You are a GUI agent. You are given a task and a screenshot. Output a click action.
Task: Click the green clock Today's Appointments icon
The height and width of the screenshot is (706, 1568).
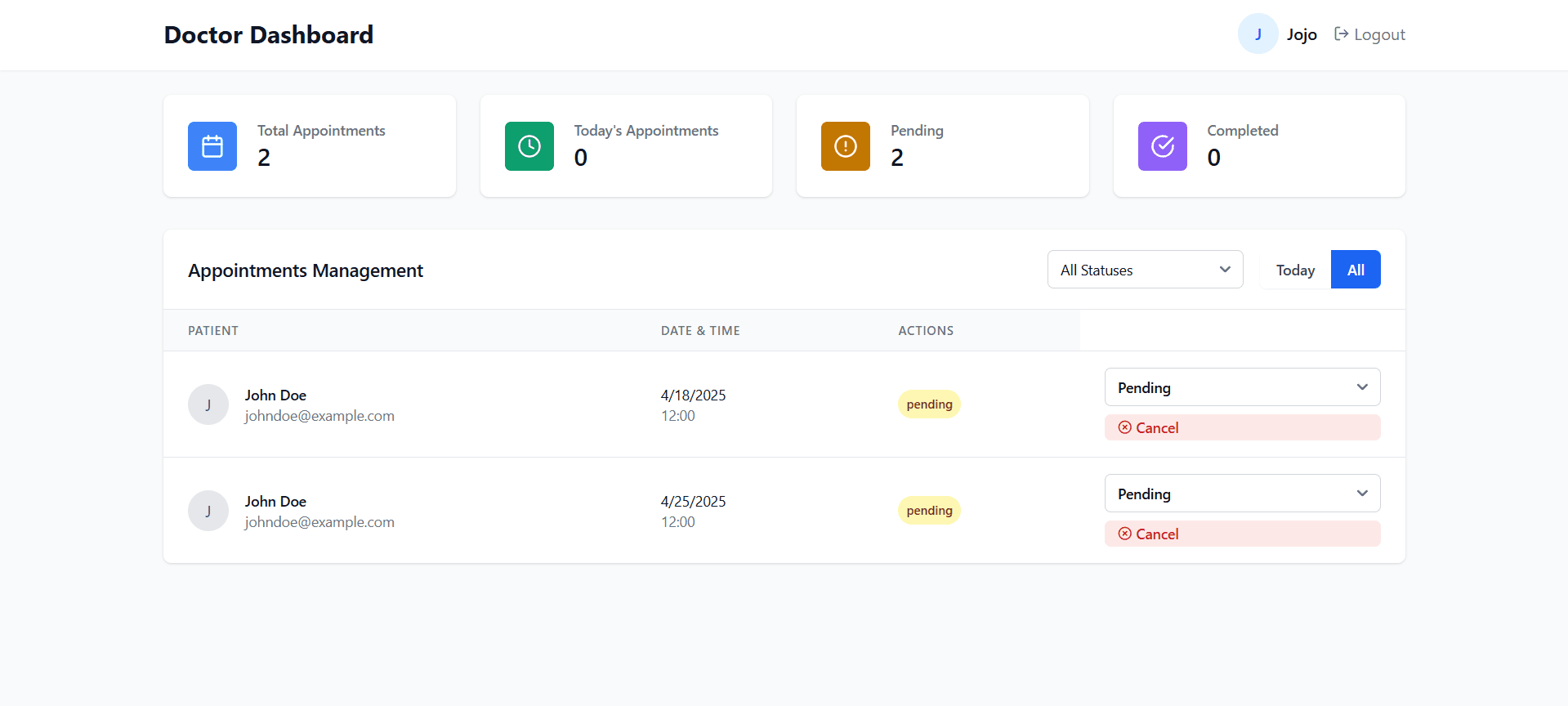(529, 146)
